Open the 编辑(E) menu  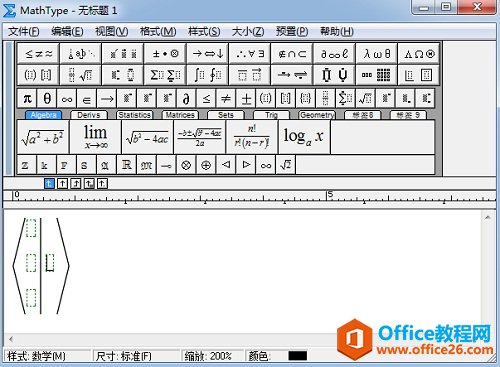pyautogui.click(x=67, y=32)
